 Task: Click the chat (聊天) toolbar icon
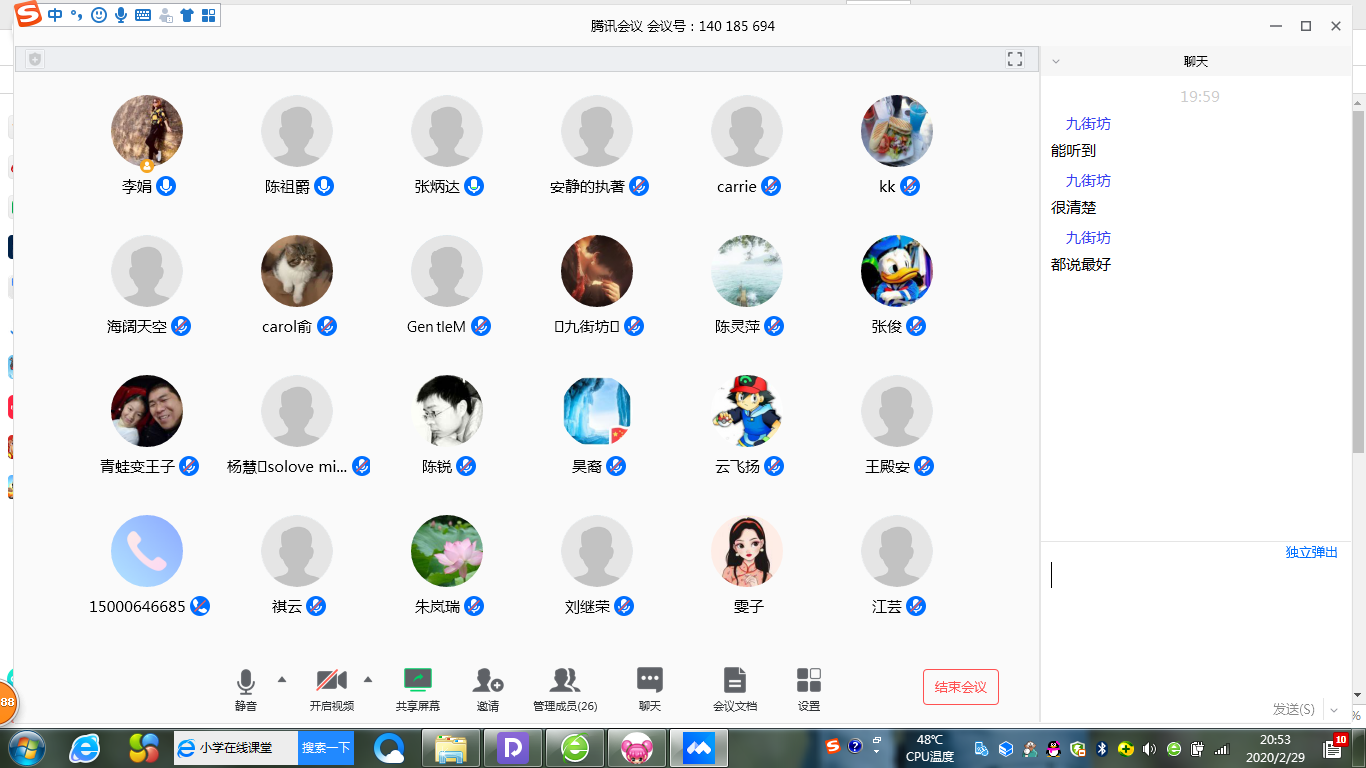coord(650,681)
